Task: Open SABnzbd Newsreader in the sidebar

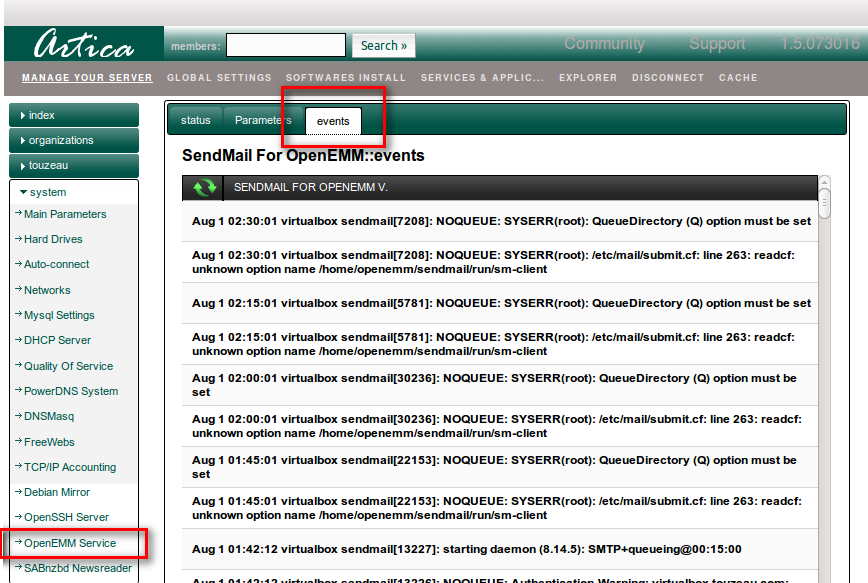Action: click(78, 568)
